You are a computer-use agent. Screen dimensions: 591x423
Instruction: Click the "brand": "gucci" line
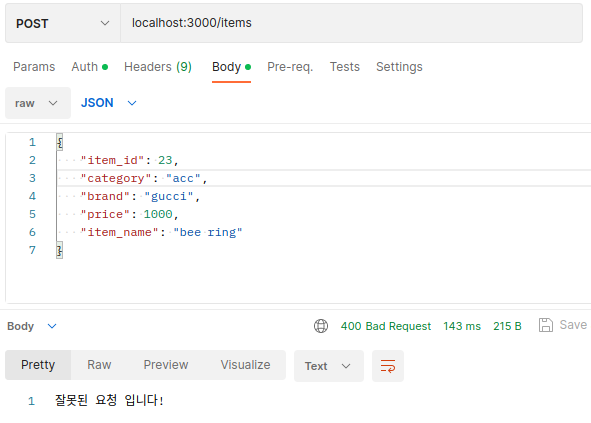pyautogui.click(x=140, y=196)
